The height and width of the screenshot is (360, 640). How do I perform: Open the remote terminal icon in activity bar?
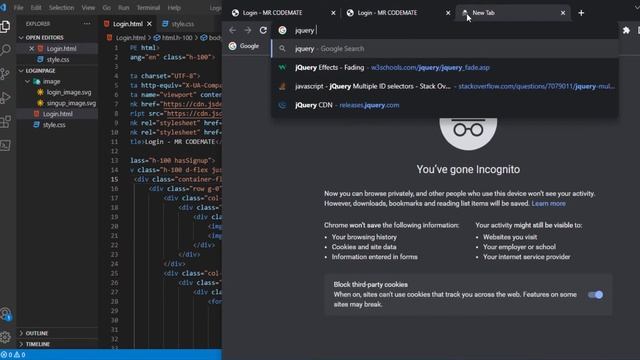coord(5,145)
